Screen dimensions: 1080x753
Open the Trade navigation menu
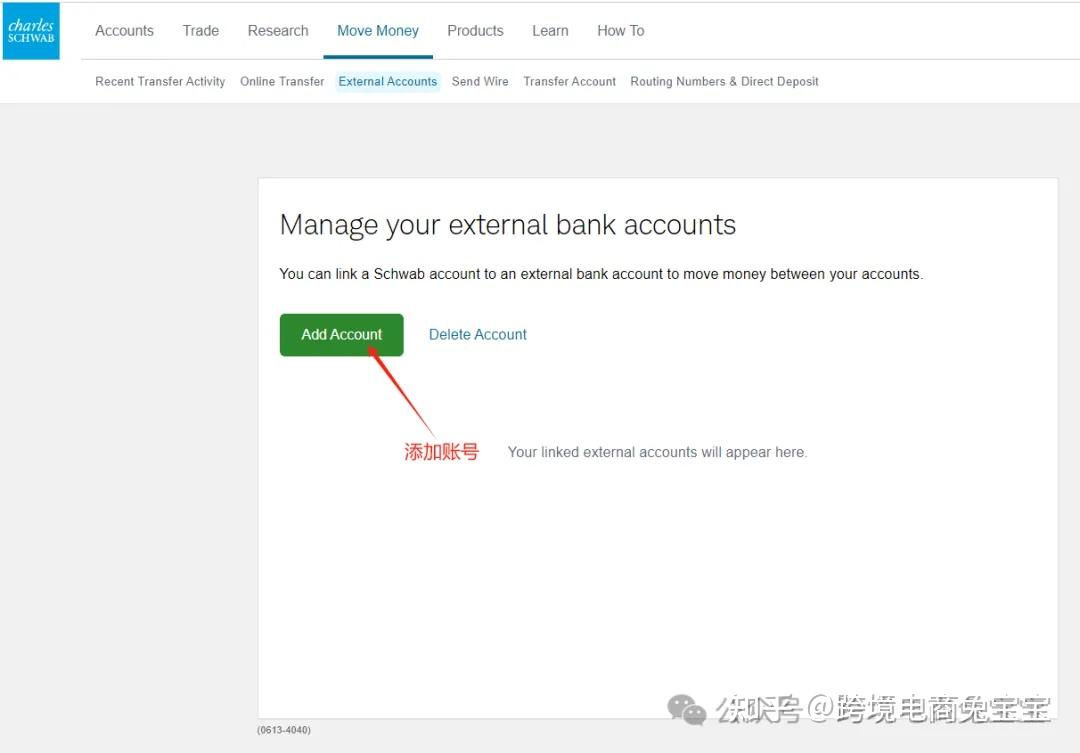pyautogui.click(x=200, y=30)
